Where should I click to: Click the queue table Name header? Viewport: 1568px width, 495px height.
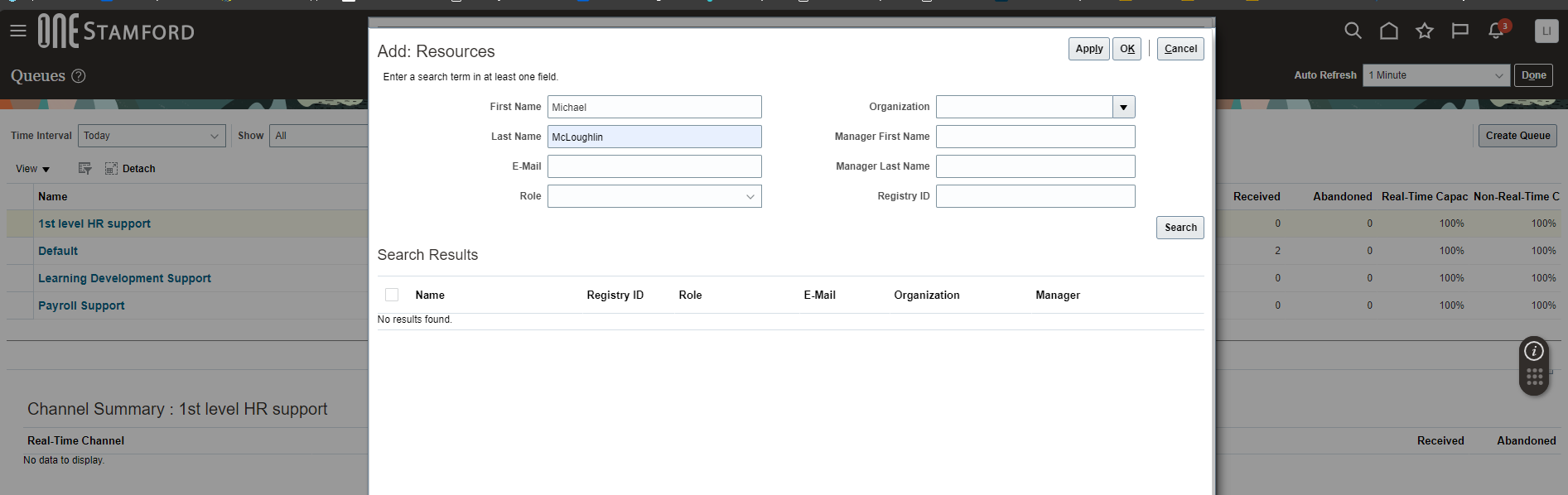[x=53, y=197]
